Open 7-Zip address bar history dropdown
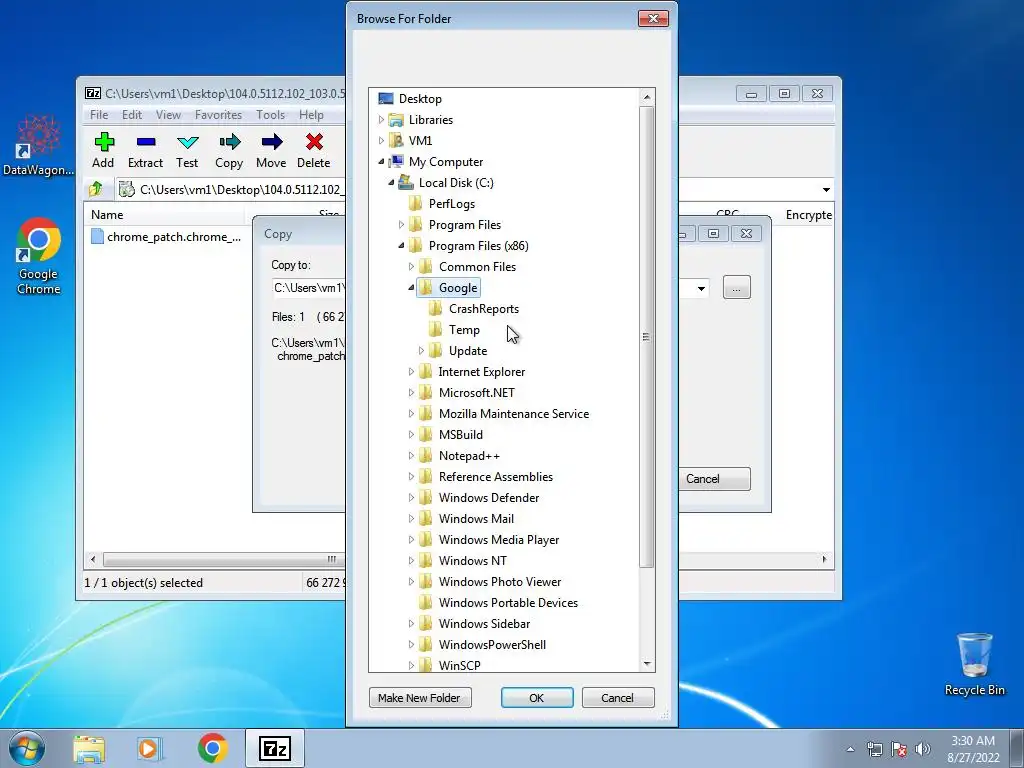Viewport: 1024px width, 768px height. tap(826, 189)
